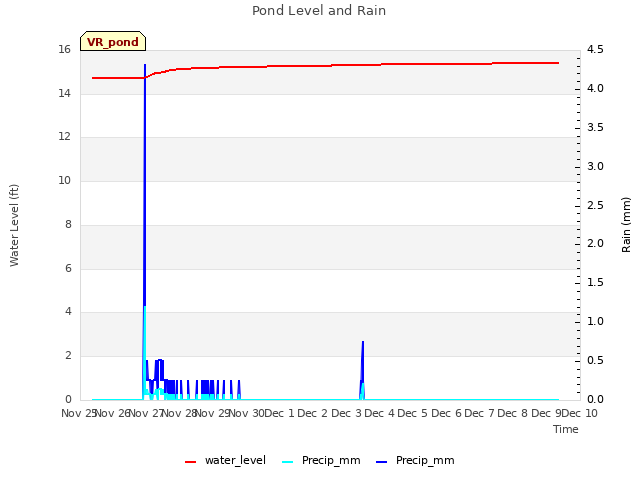640x480 pixels.
Task: Click the red water_level legend color marker
Action: point(190,462)
